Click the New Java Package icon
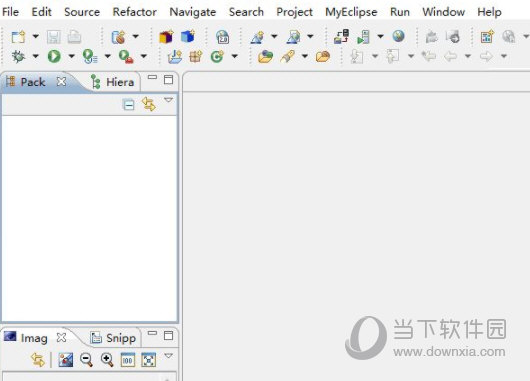Viewport: 530px width, 381px height. pos(195,56)
